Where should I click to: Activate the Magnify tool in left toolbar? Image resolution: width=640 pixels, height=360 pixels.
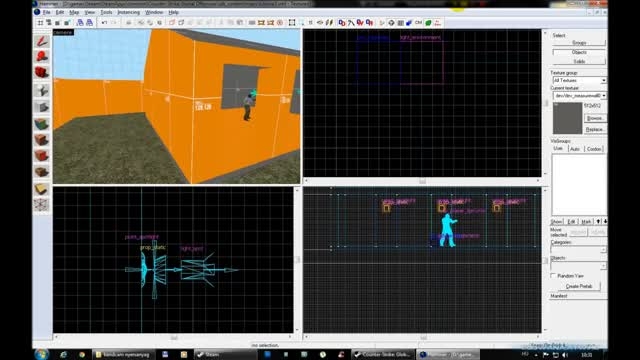tap(42, 56)
